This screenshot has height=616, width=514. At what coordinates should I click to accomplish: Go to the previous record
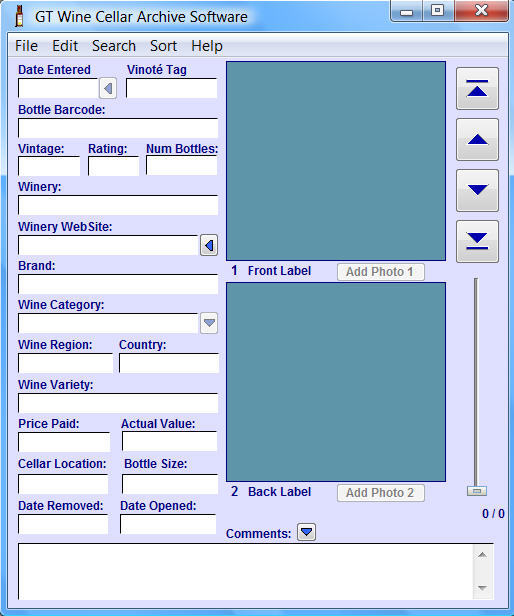(x=477, y=139)
